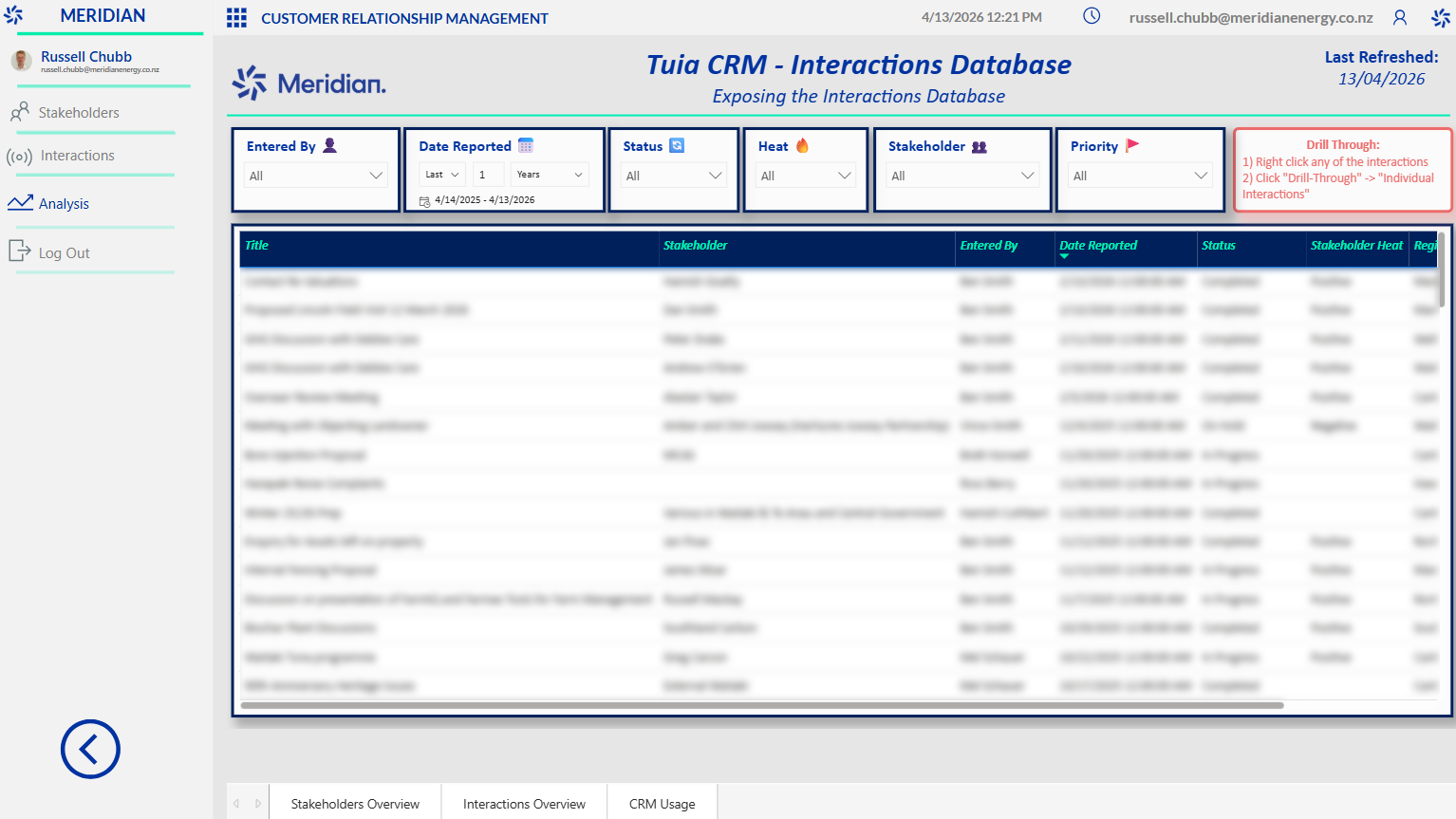The image size is (1456, 819).
Task: Click the small calendar icon by date range
Action: pos(424,200)
